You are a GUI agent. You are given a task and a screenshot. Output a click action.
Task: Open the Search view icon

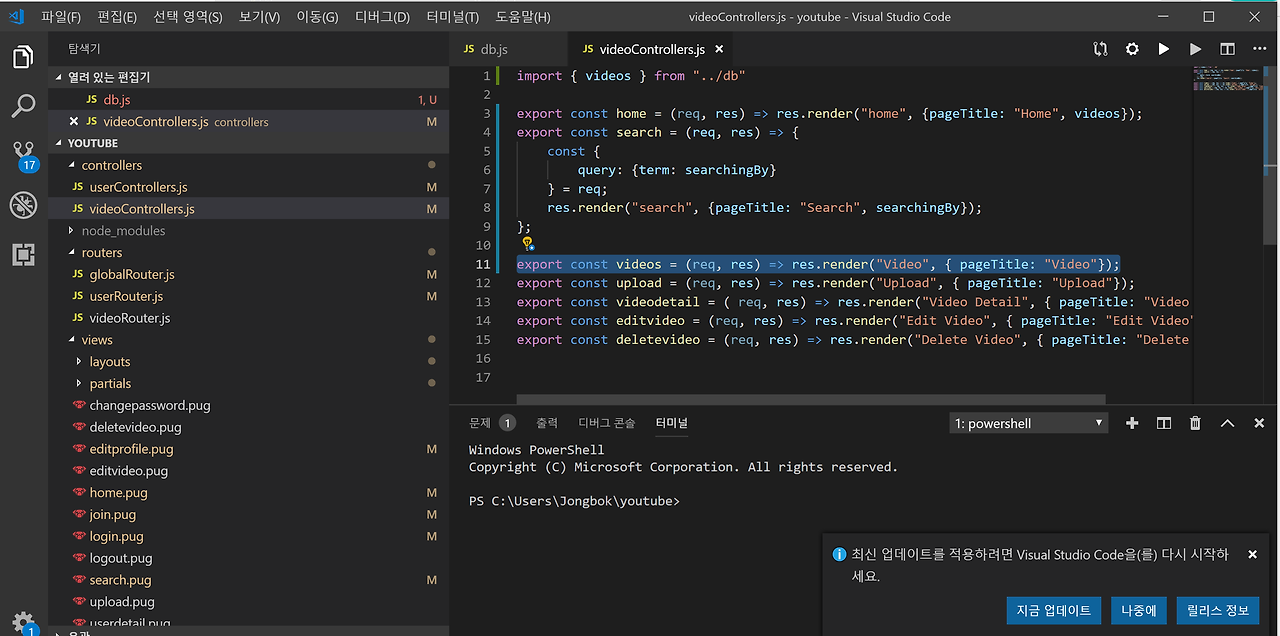(23, 106)
